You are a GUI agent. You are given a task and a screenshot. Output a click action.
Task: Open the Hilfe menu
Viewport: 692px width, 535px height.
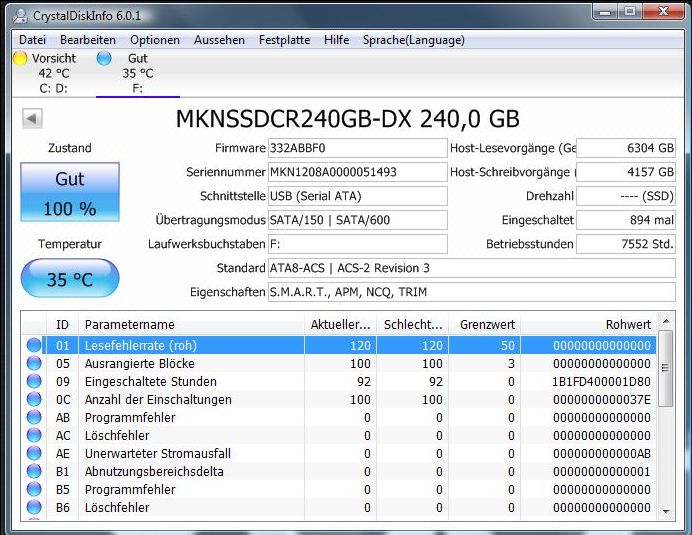coord(336,40)
